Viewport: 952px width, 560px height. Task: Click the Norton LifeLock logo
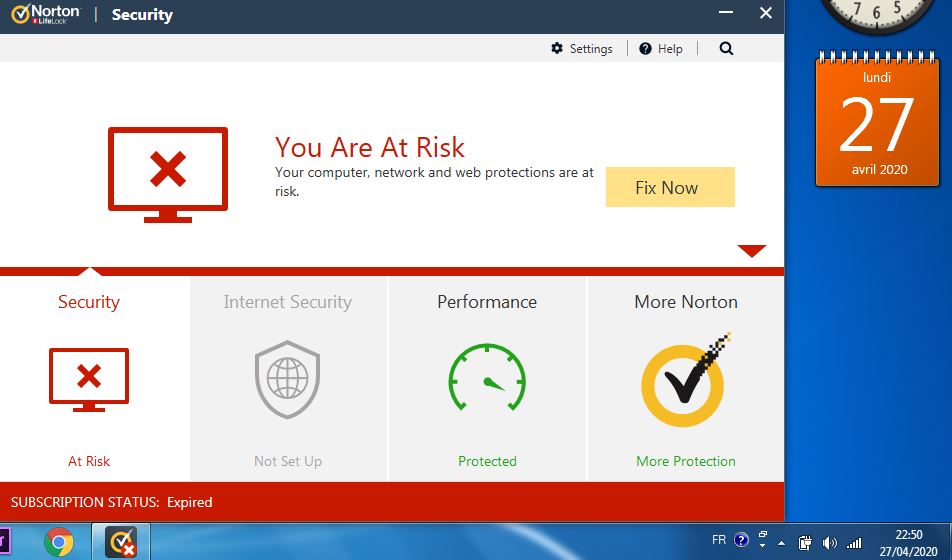coord(46,13)
